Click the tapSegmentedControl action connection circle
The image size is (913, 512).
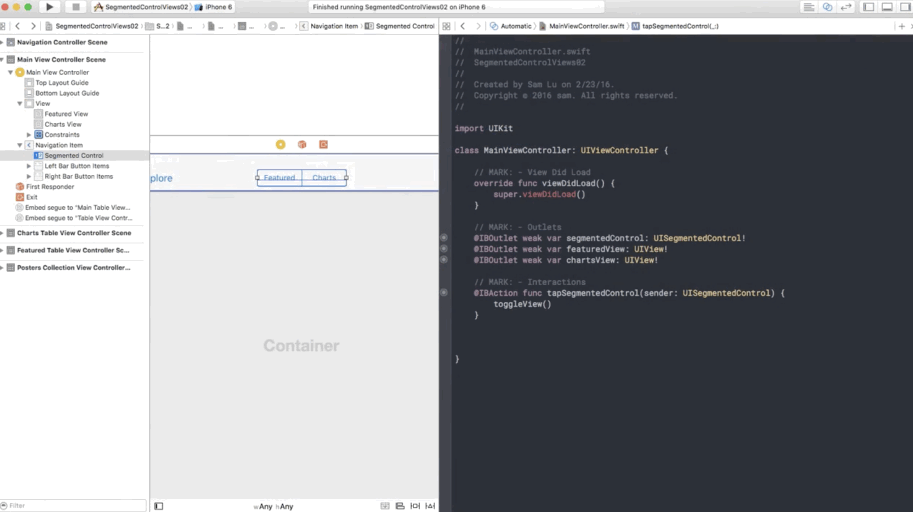(444, 293)
